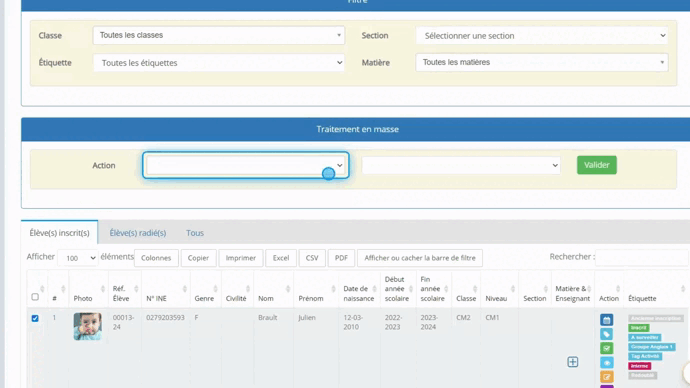
Task: Click the Colonnes button
Action: (156, 258)
